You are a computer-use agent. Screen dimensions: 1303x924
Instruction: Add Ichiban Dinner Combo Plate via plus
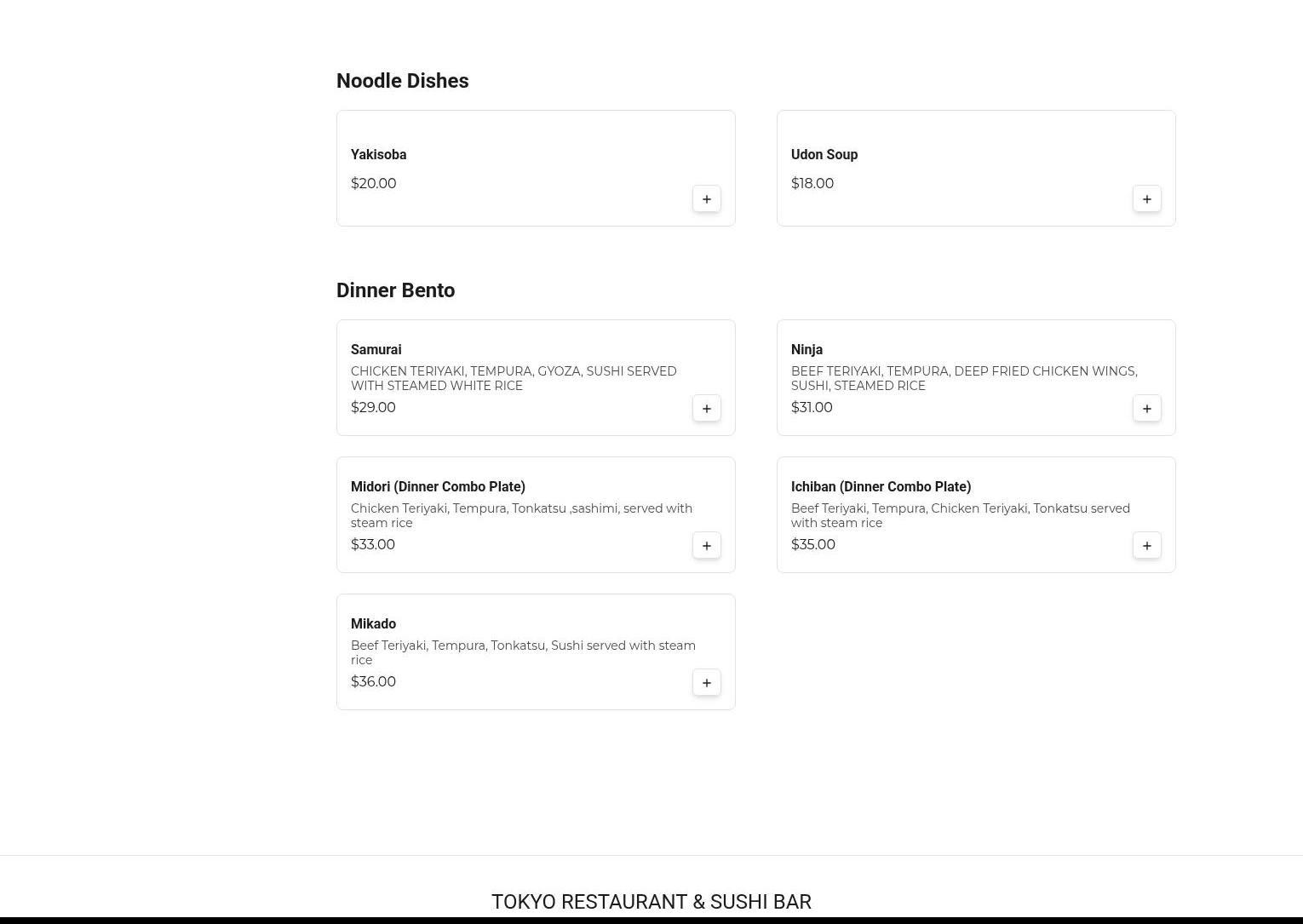pos(1147,546)
